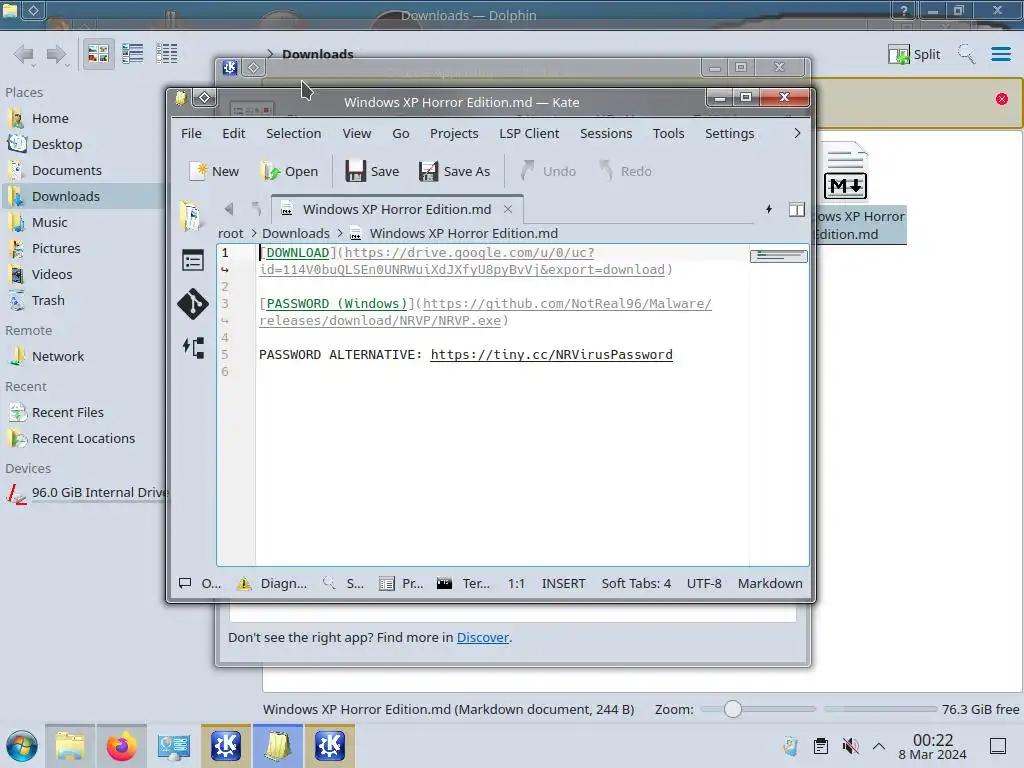Image resolution: width=1024 pixels, height=768 pixels.
Task: Click the Kate title bar application icon
Action: [180, 98]
